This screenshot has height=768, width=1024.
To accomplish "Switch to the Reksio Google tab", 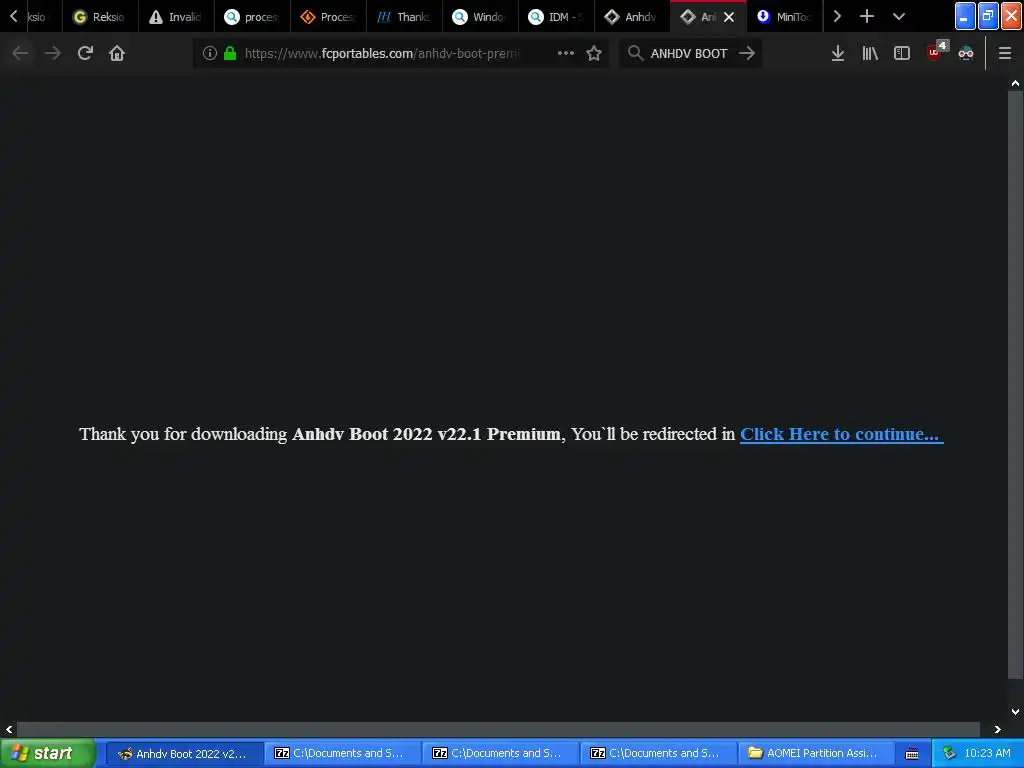I will click(100, 16).
